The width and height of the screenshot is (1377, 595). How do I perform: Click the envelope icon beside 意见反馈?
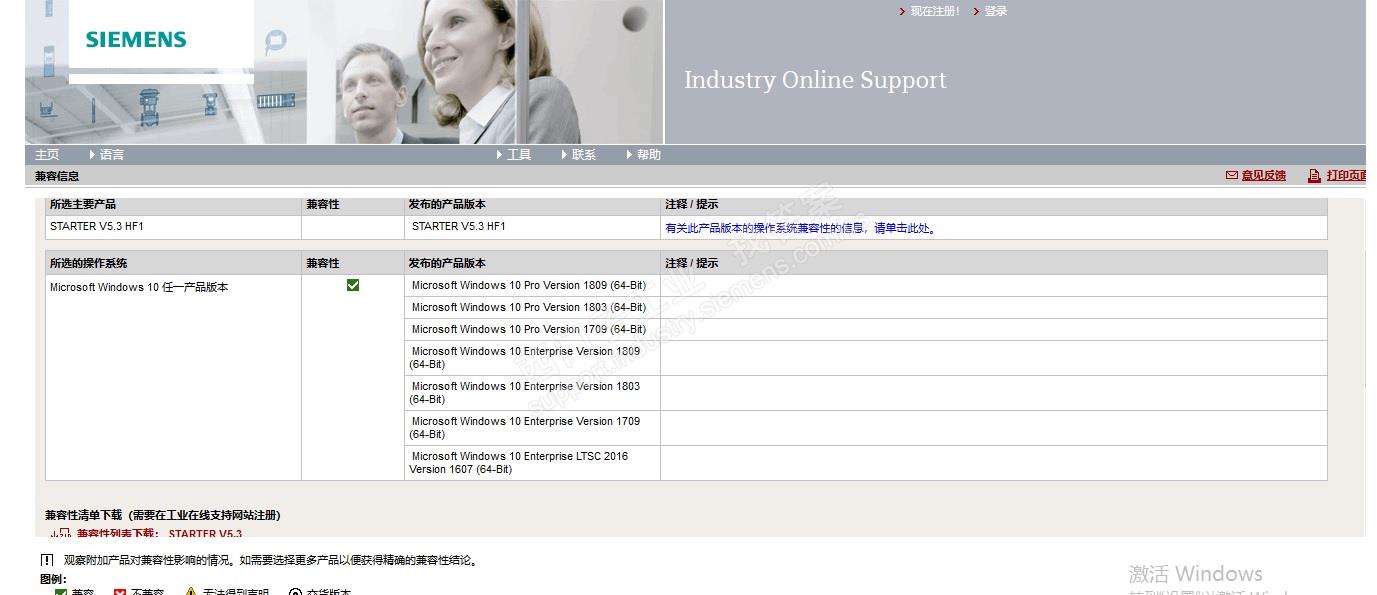click(x=1232, y=176)
